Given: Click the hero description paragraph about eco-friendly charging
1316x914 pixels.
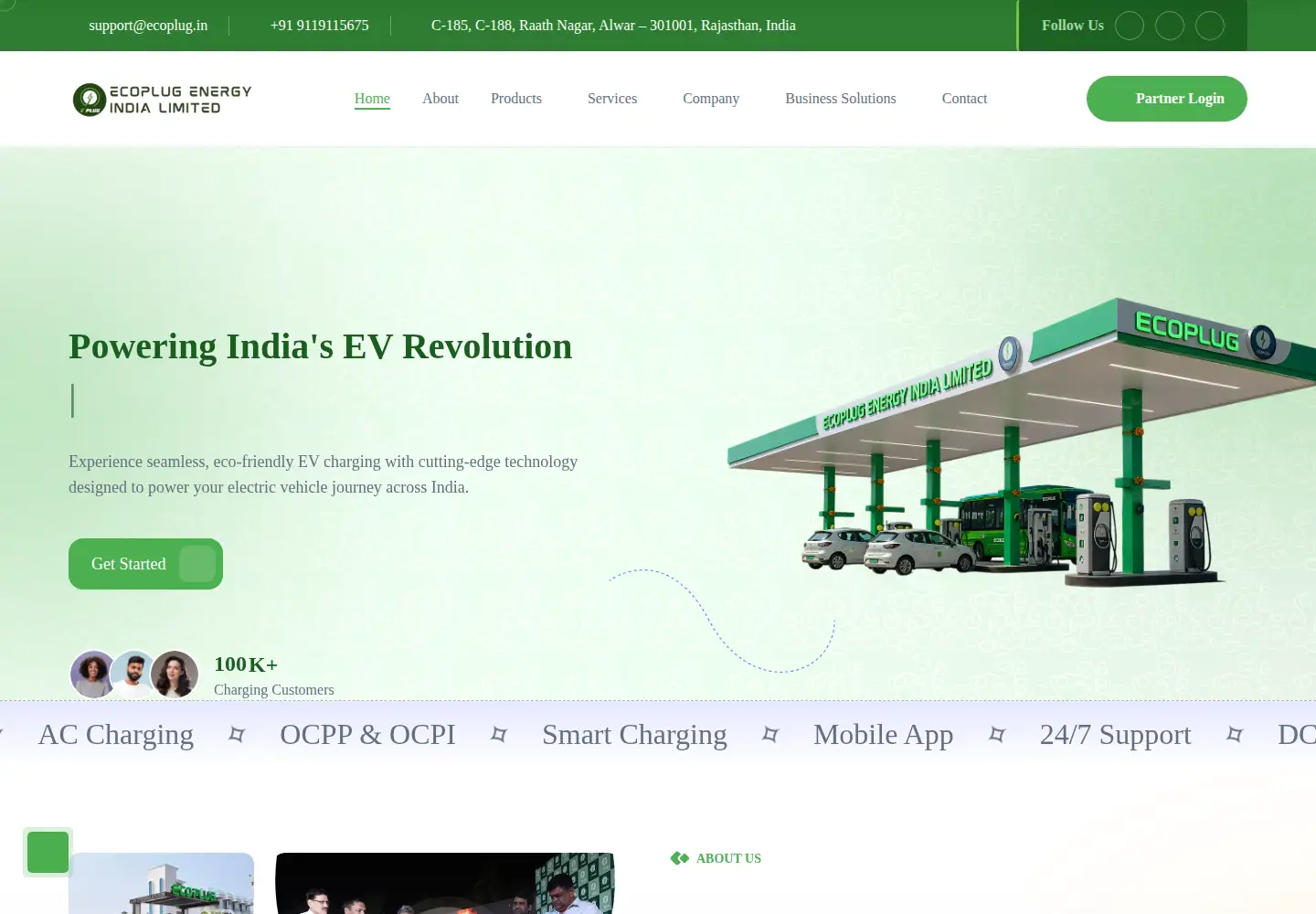Looking at the screenshot, I should point(323,474).
